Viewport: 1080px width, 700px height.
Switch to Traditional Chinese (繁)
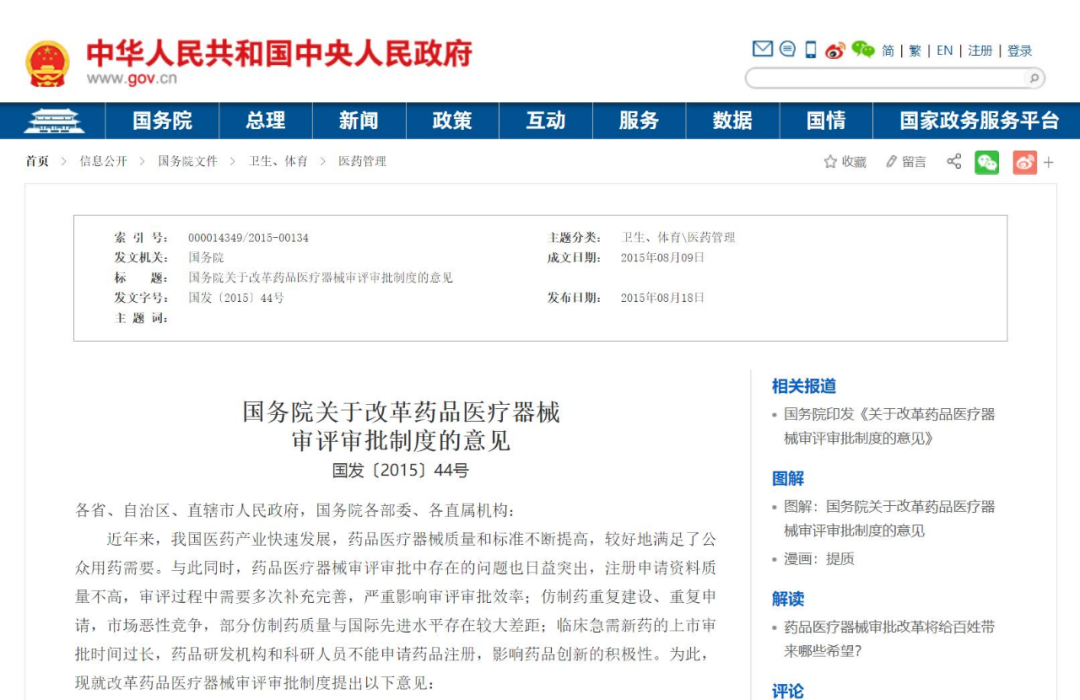tap(915, 51)
